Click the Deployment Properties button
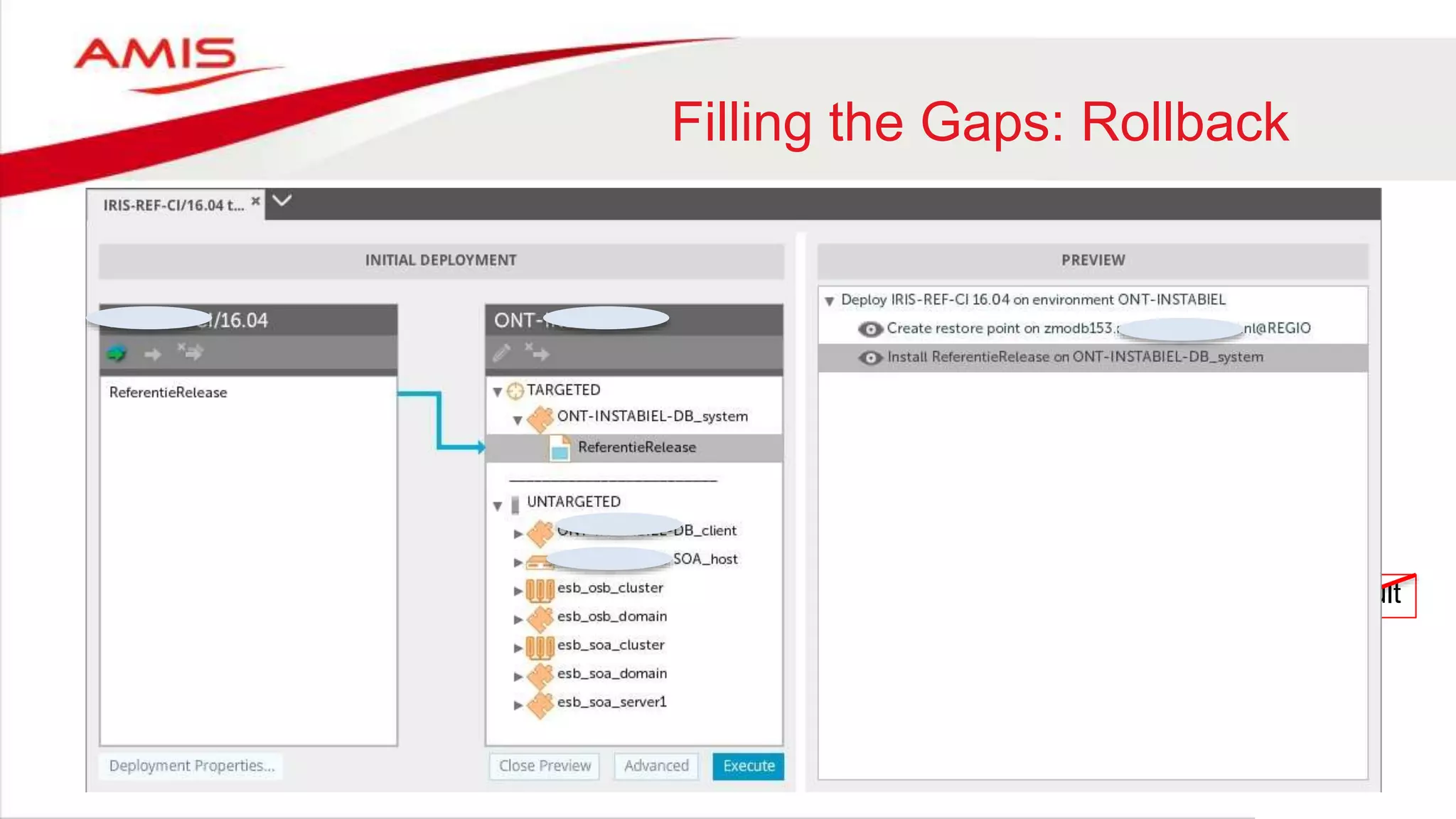 tap(191, 766)
